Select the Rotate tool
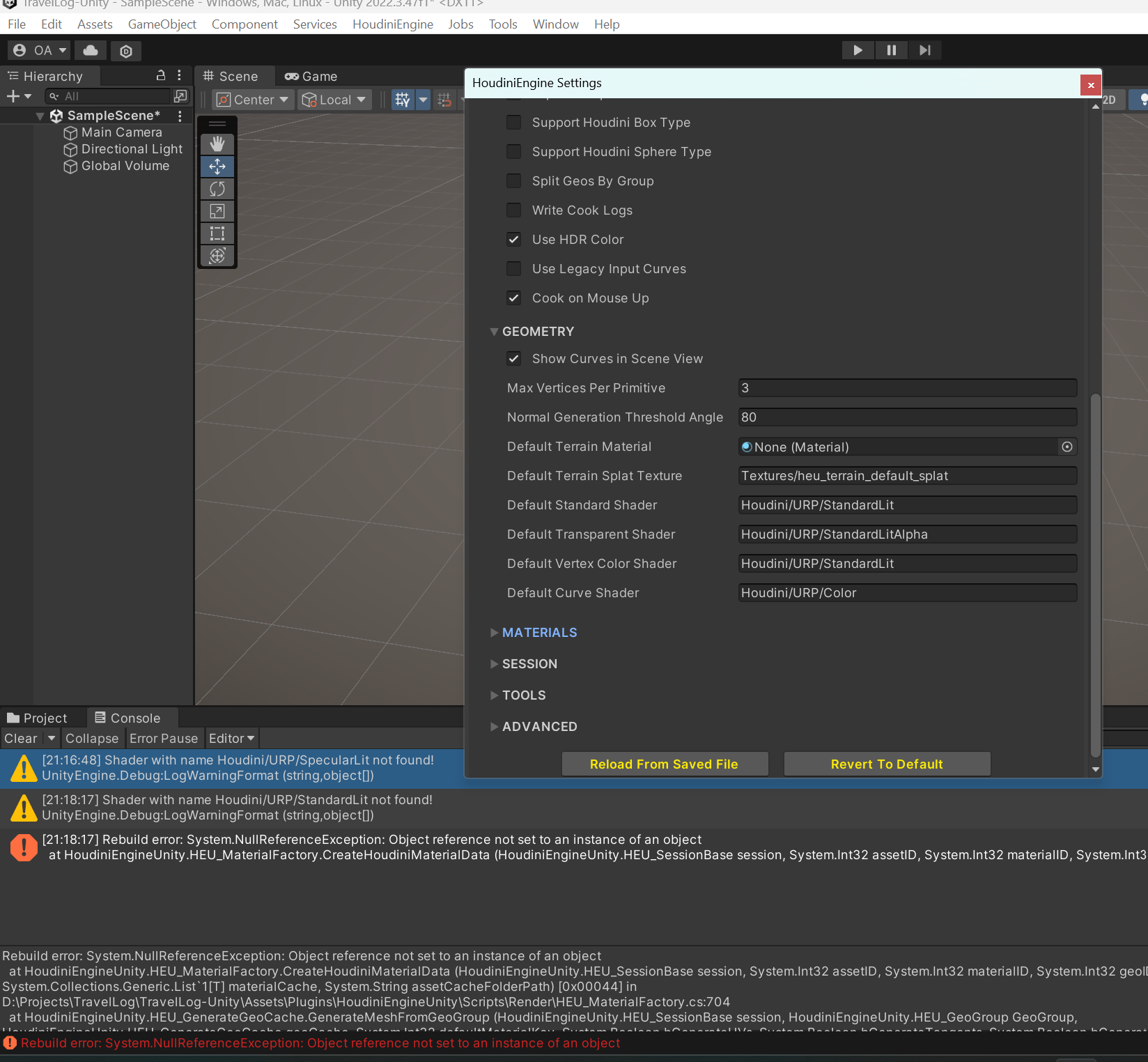The width and height of the screenshot is (1148, 1062). pyautogui.click(x=217, y=189)
